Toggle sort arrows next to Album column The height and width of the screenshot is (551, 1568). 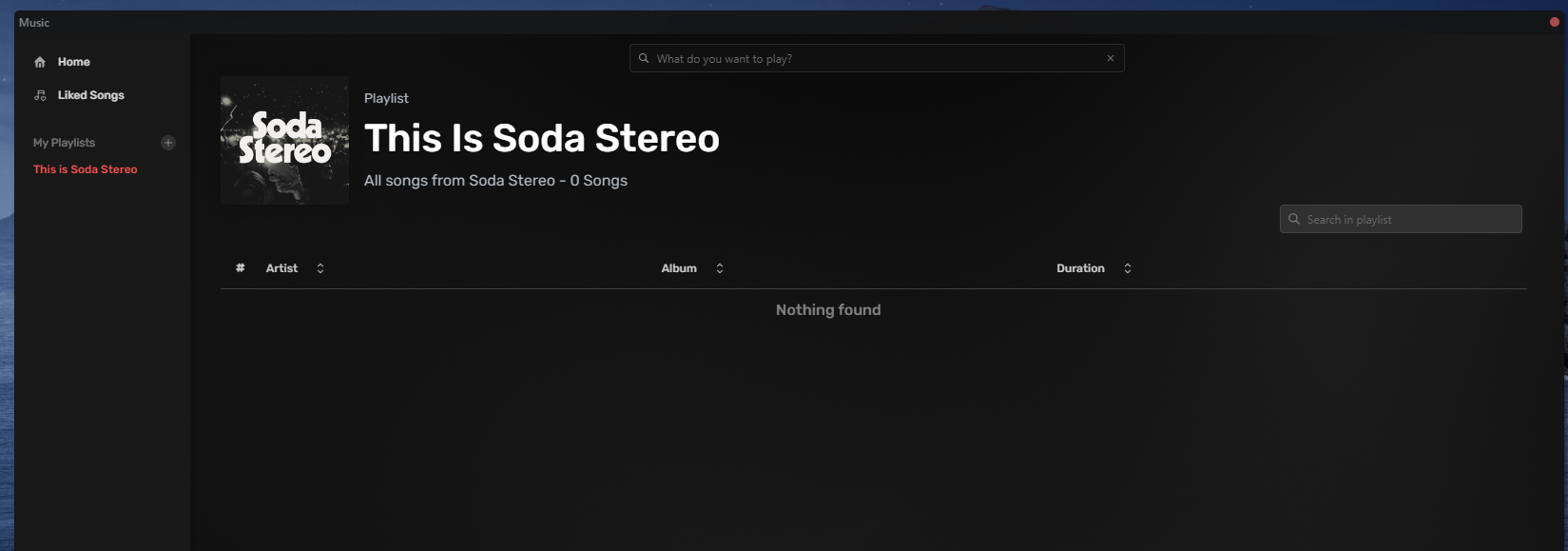tap(720, 268)
